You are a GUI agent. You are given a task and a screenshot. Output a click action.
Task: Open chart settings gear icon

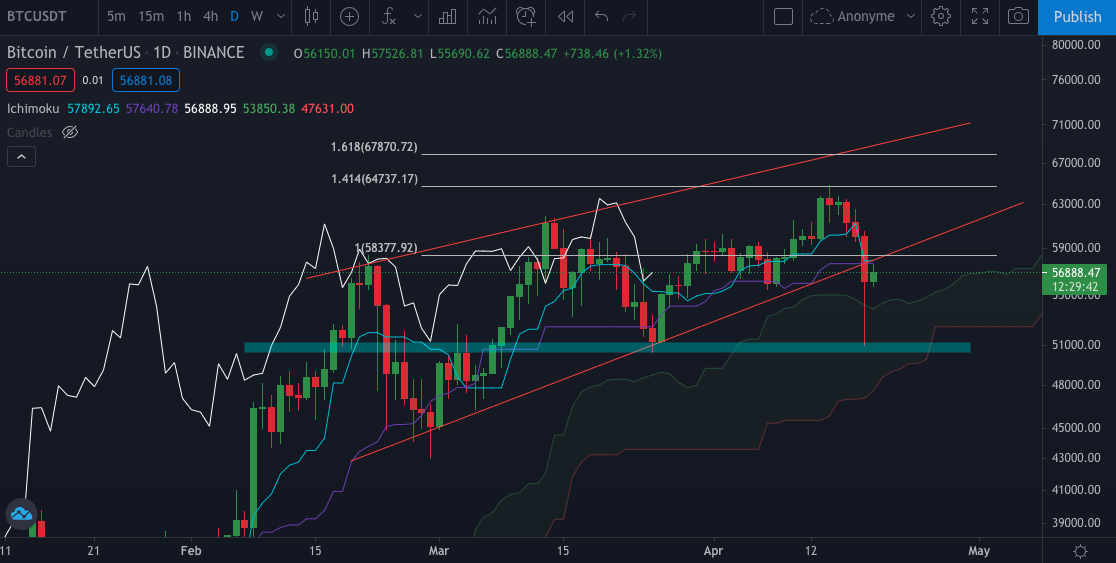tap(940, 16)
